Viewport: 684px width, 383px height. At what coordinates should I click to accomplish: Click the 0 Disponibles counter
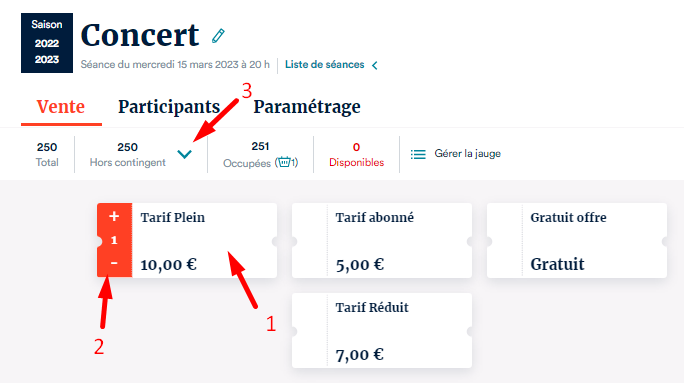click(x=356, y=154)
